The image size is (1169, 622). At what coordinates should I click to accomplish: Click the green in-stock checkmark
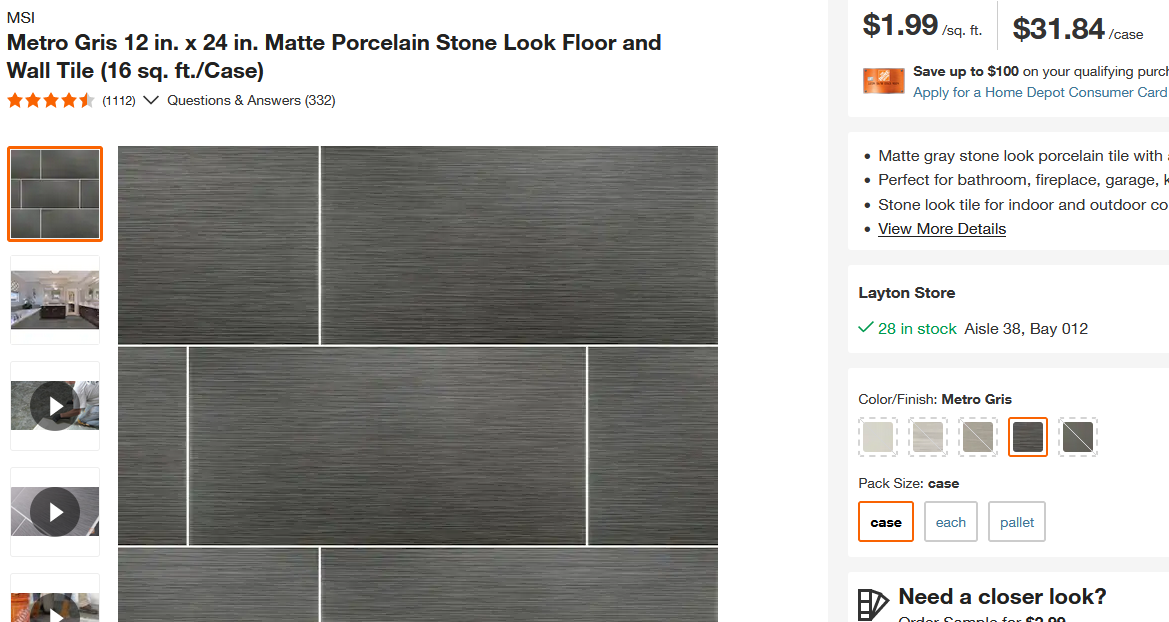coord(865,328)
